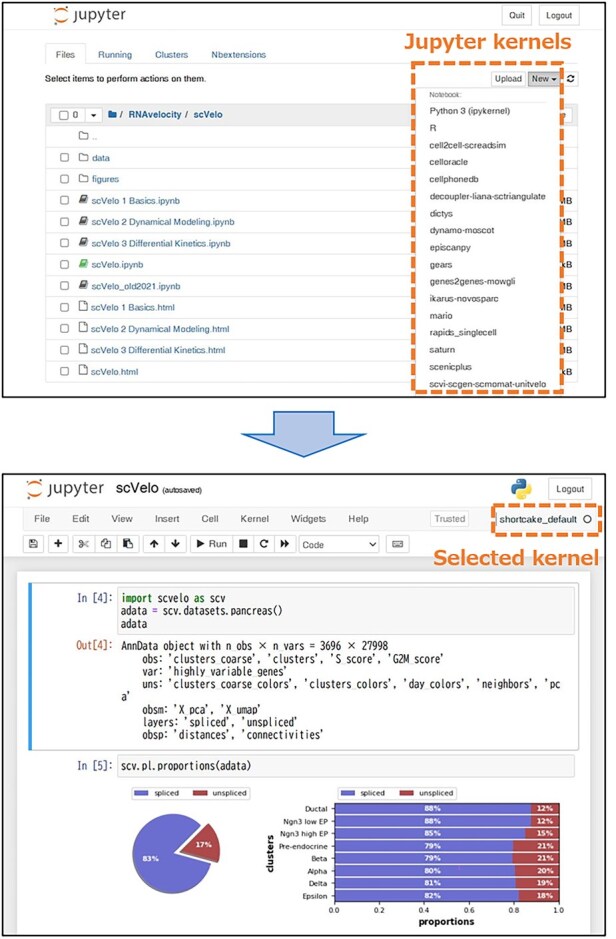Open the RNAvelocity breadcrumb link

click(x=154, y=114)
